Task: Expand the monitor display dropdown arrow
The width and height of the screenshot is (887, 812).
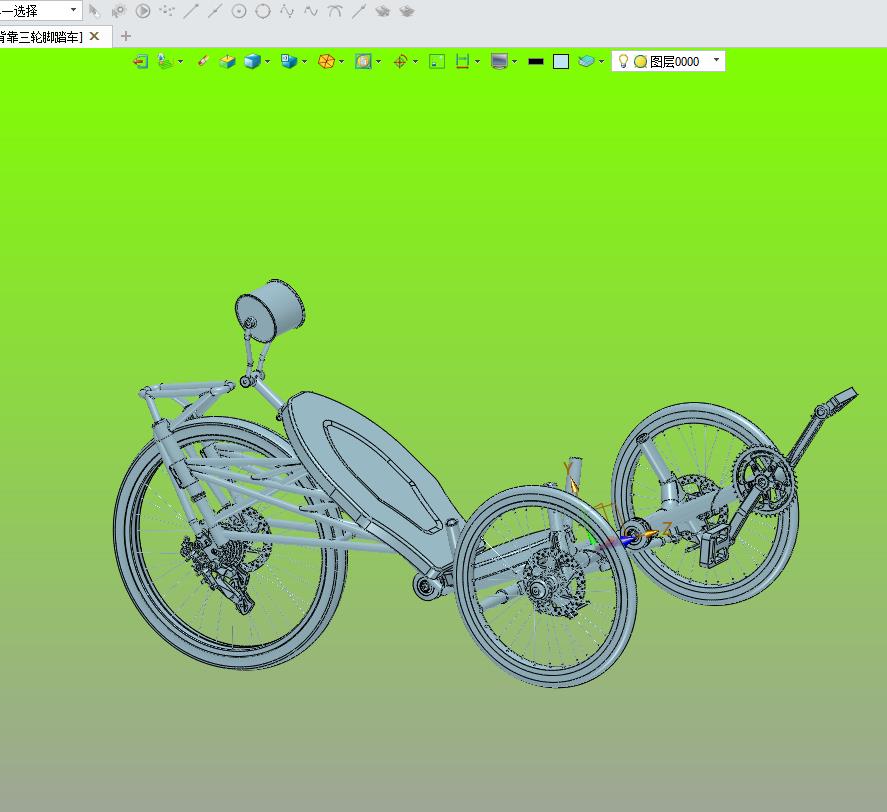Action: pyautogui.click(x=514, y=61)
